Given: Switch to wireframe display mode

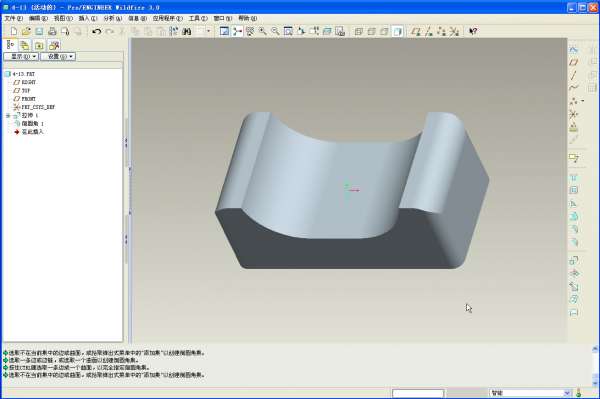Looking at the screenshot, I should [x=359, y=31].
